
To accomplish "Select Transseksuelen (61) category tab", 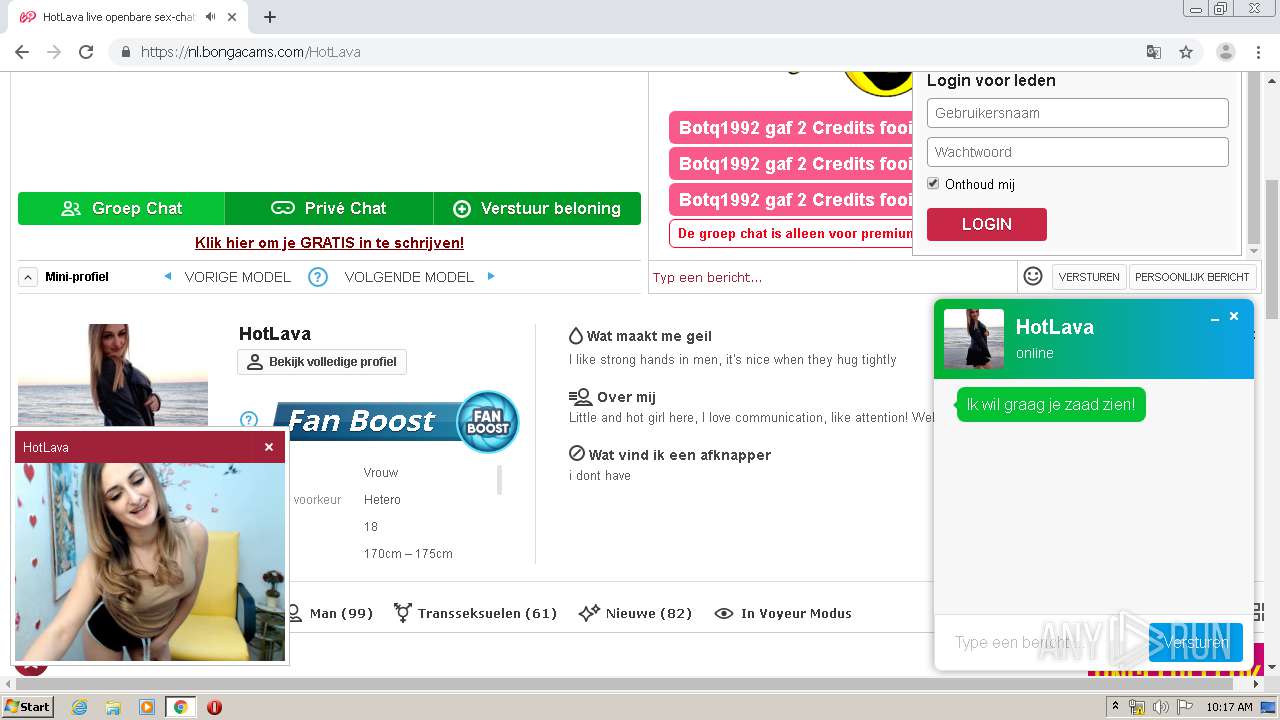I will tap(476, 613).
